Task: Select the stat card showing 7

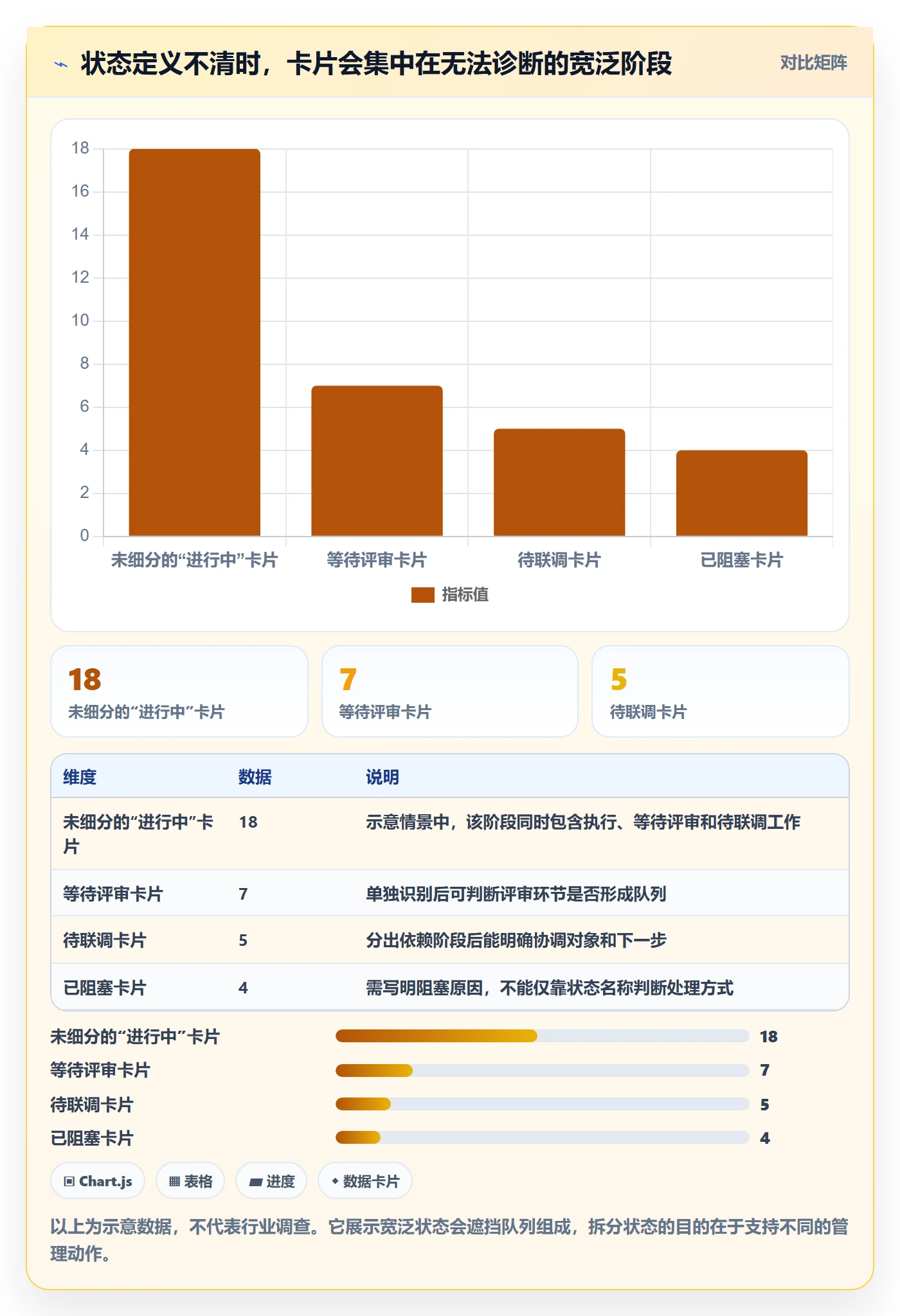Action: pyautogui.click(x=450, y=691)
